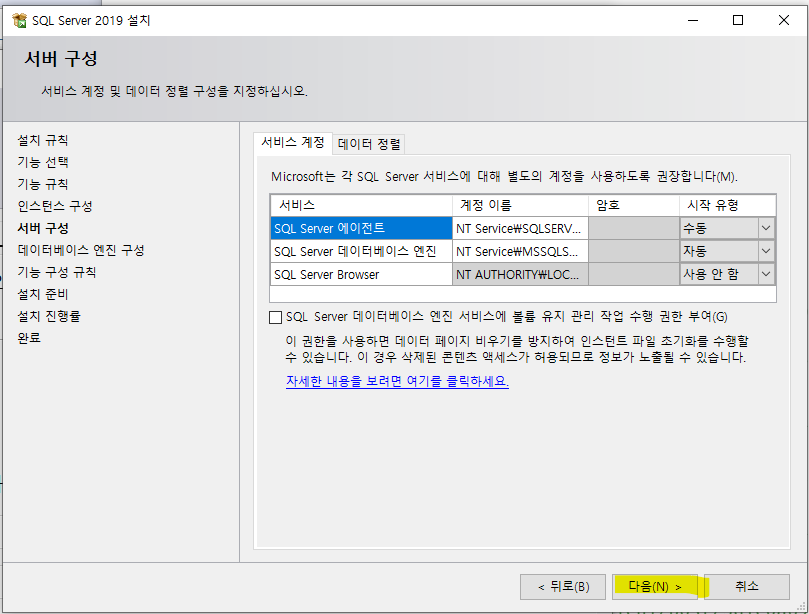The image size is (809, 614).
Task: Click the 암호 column header
Action: 634,205
